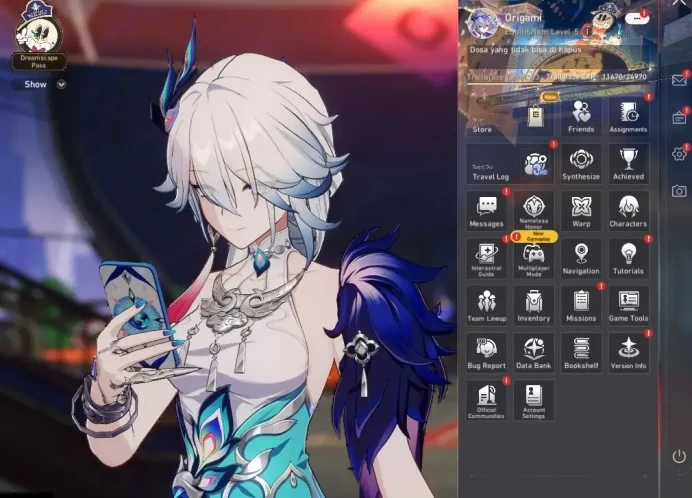
Task: Edit the signature "Dosa yang tidak bisa di hapus"
Action: pos(525,50)
